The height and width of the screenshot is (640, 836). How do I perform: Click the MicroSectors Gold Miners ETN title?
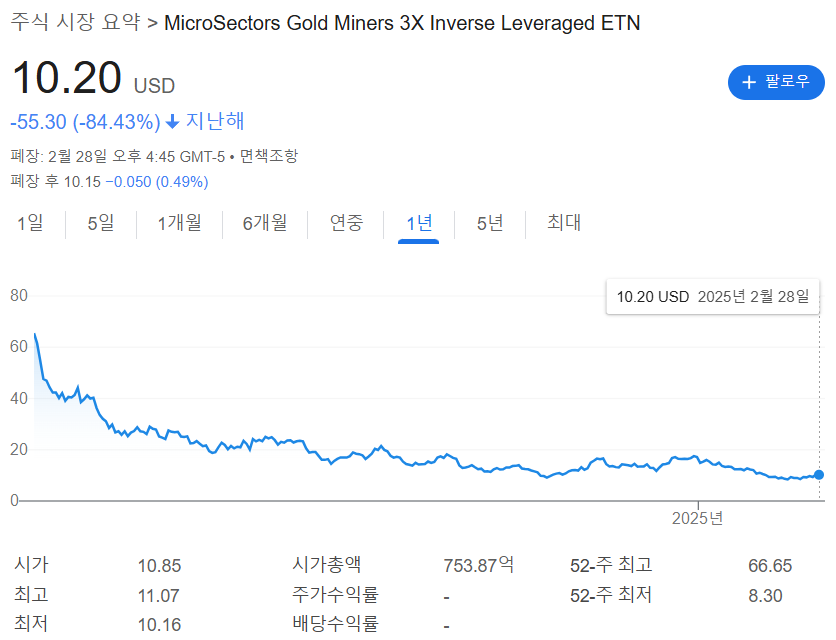point(402,23)
